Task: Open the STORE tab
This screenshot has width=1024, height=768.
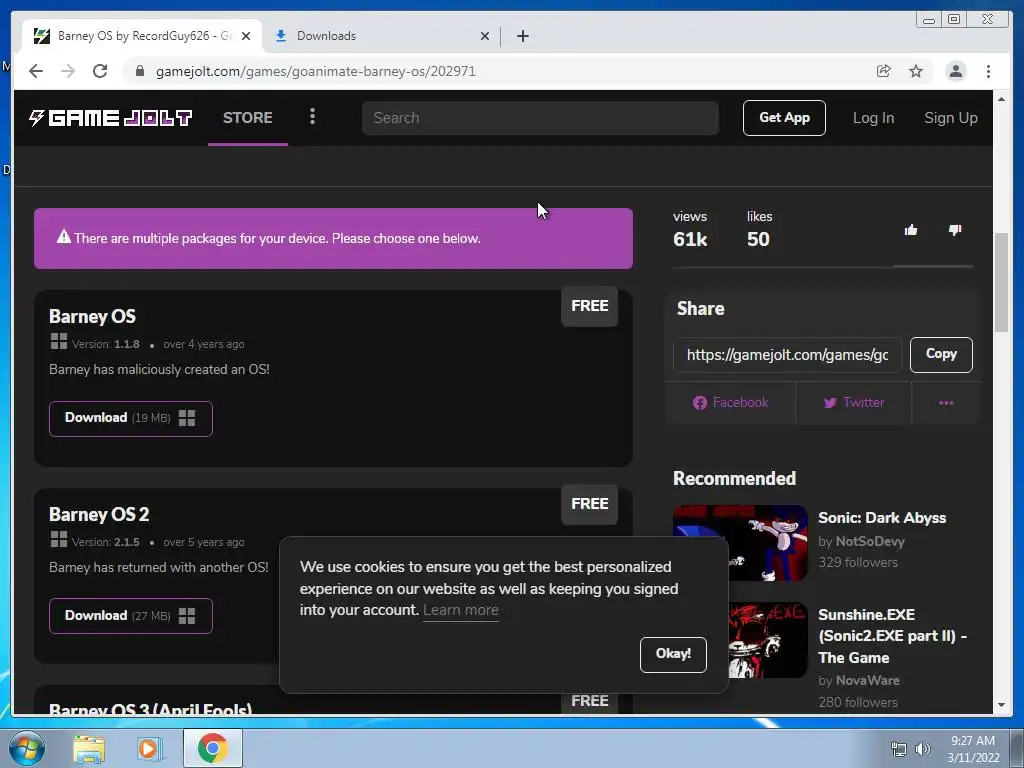Action: point(248,118)
